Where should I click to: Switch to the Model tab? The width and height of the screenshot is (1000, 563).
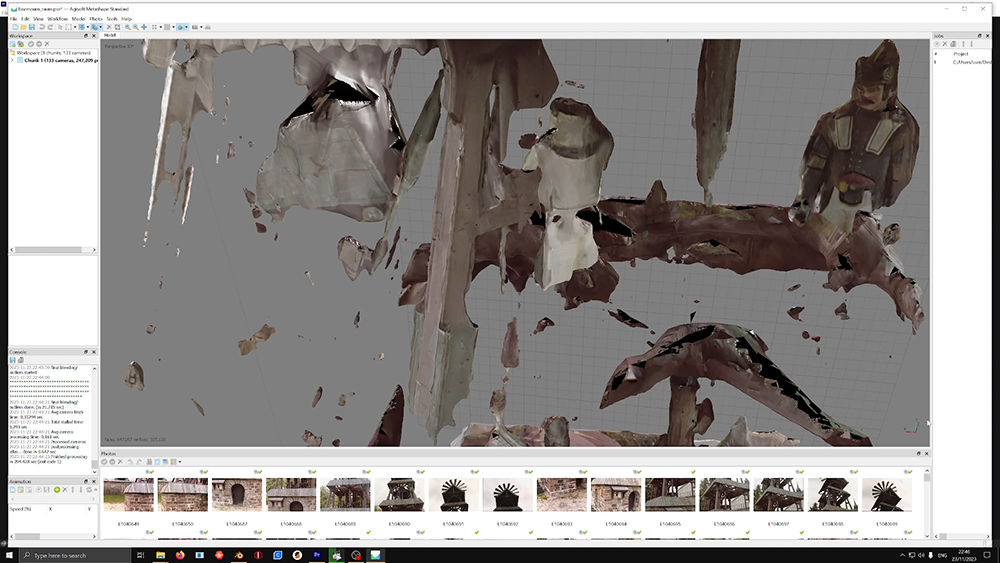(110, 35)
